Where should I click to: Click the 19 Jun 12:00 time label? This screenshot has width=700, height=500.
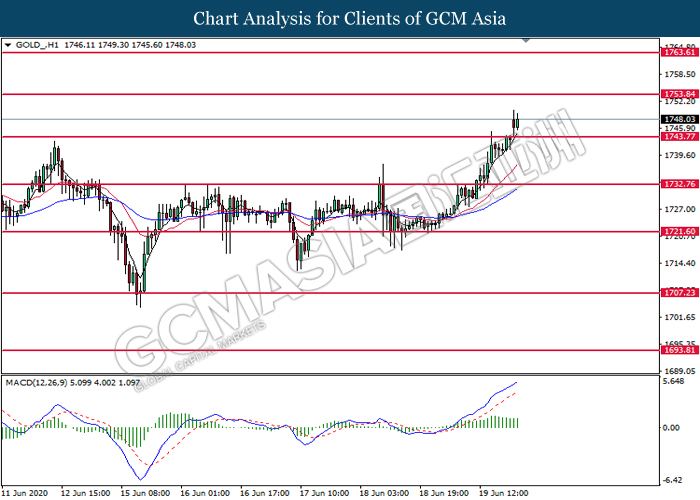504,493
